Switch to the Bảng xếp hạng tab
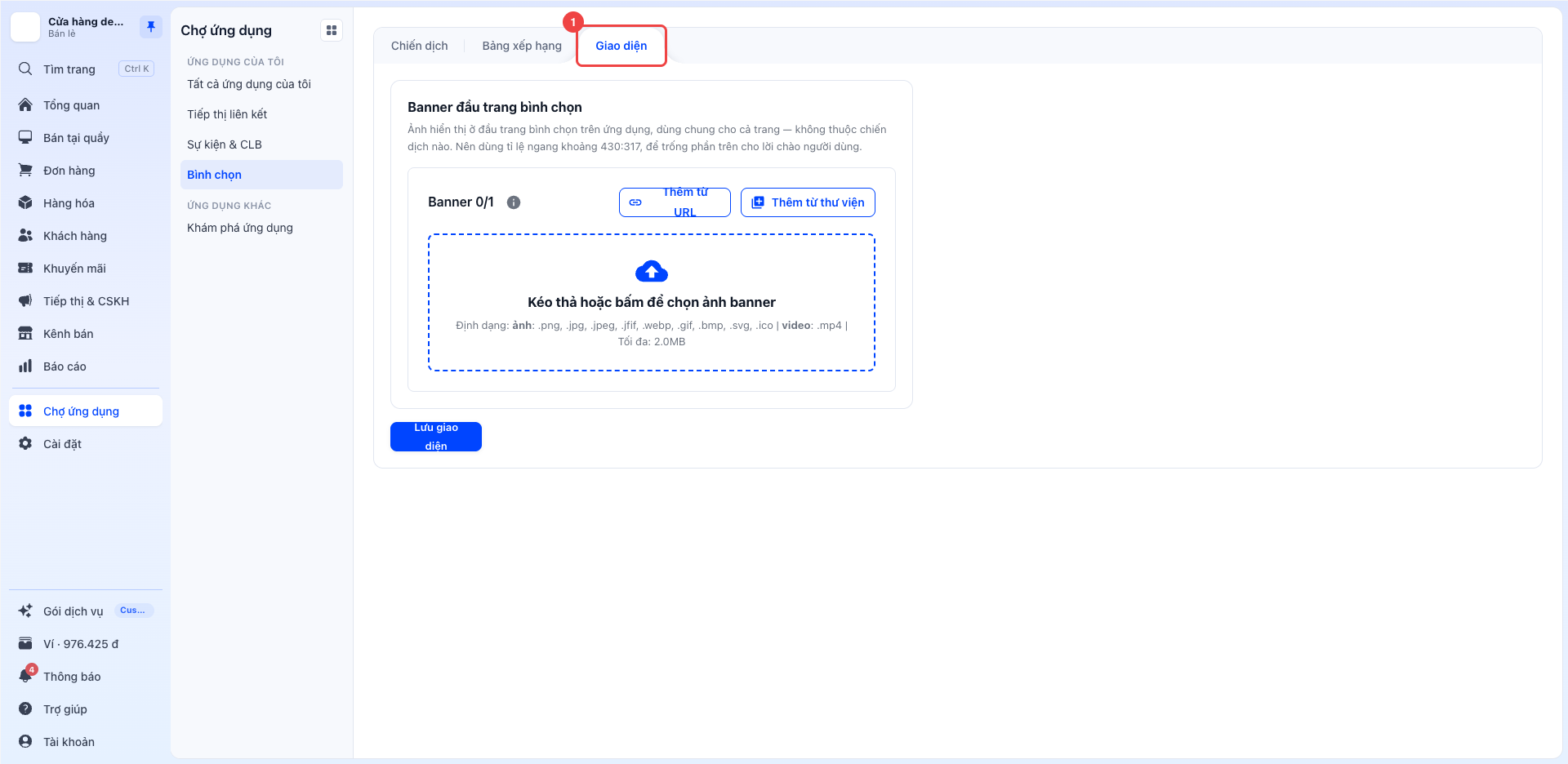This screenshot has width=1568, height=764. click(522, 46)
